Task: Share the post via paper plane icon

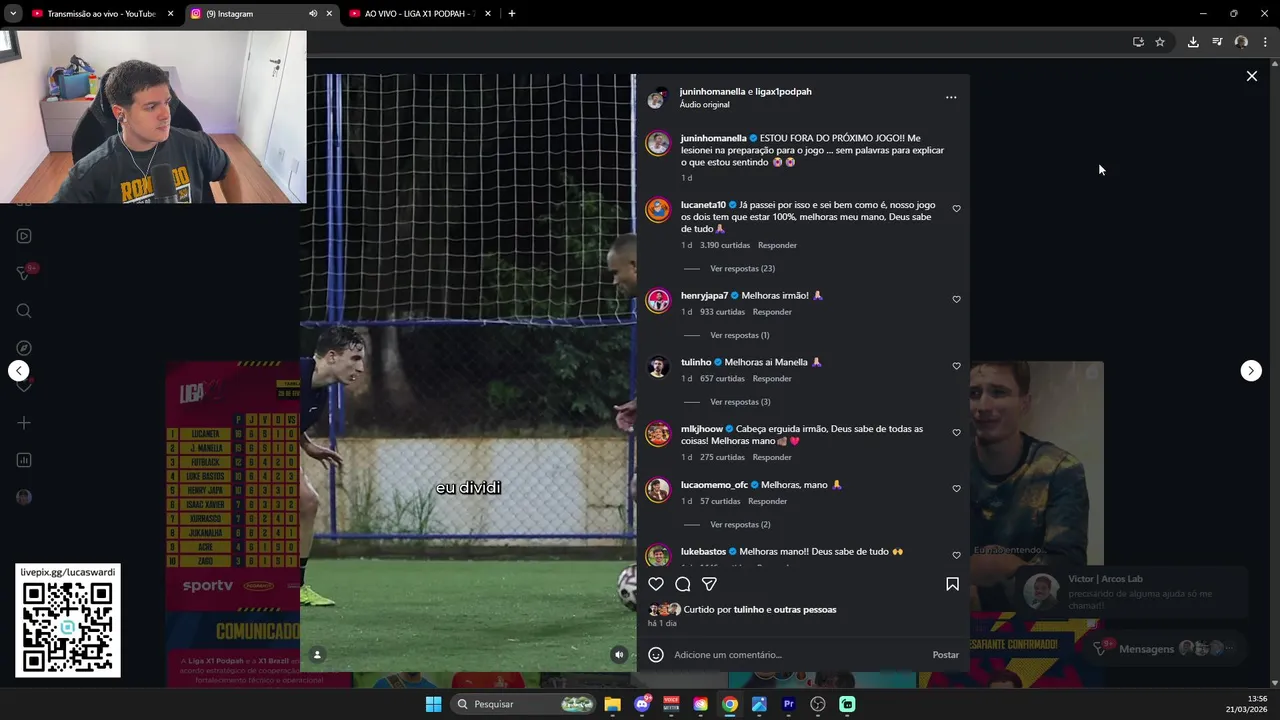Action: click(709, 584)
